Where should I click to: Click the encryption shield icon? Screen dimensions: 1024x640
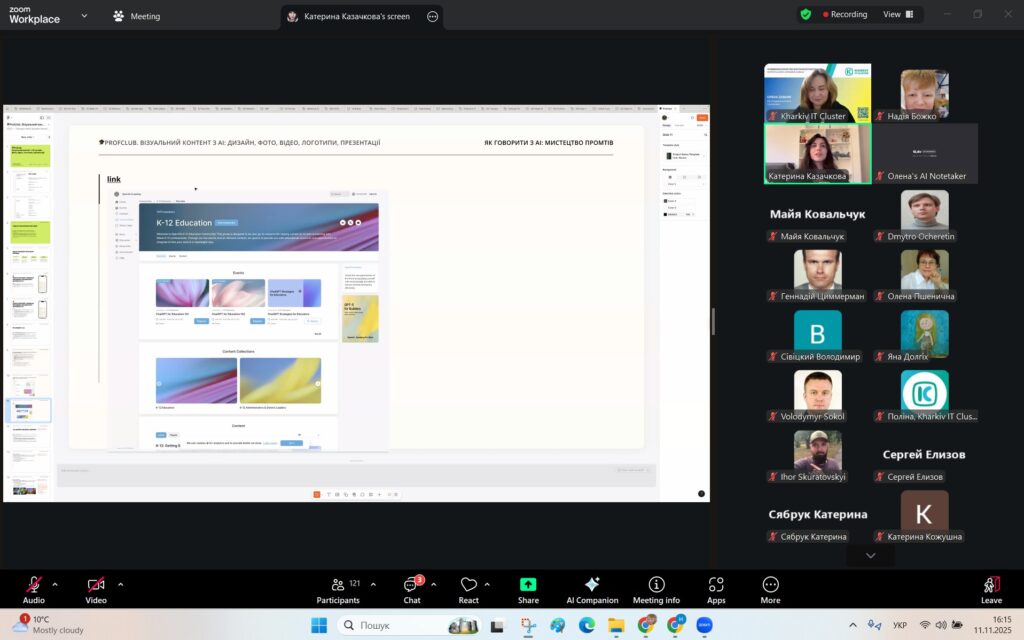click(x=805, y=15)
